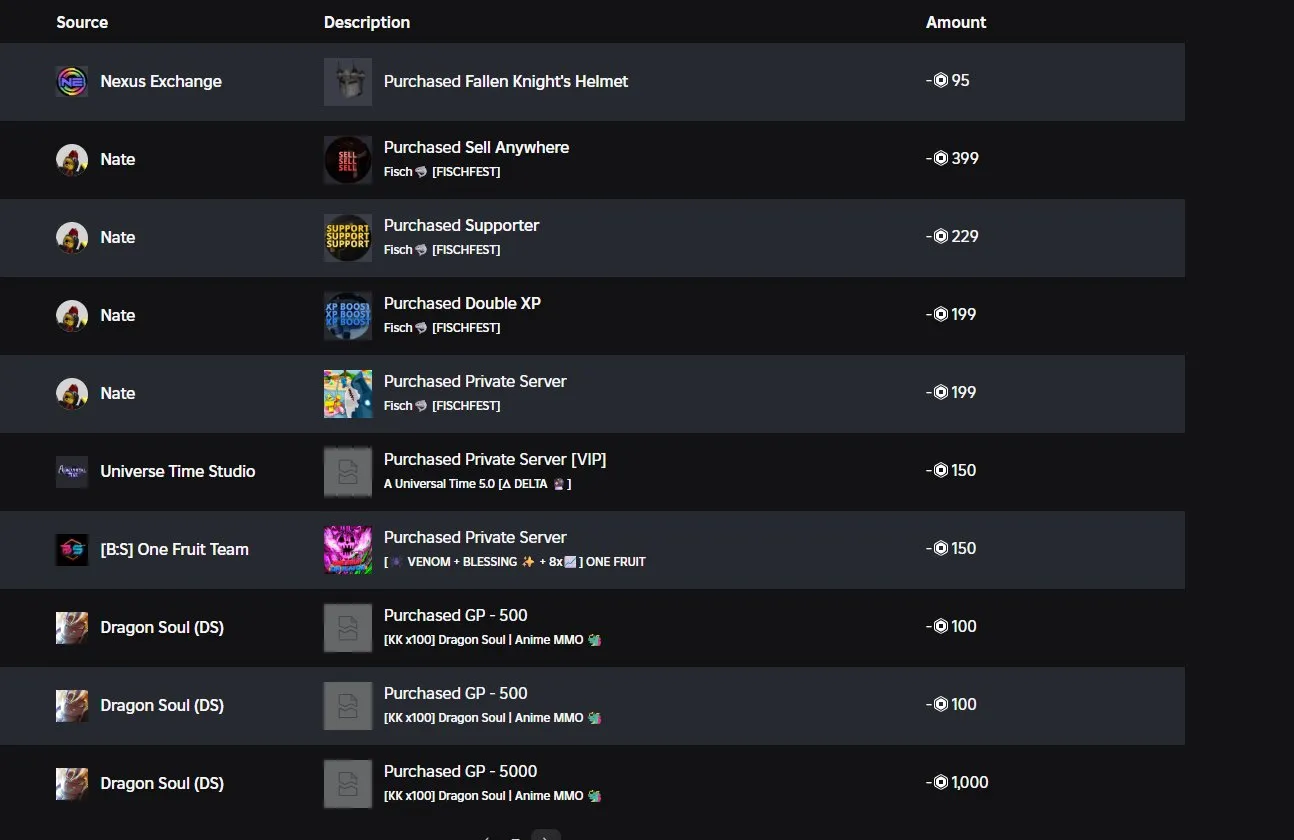Click the Sell Anywhere gamepass thumbnail
Screen dimensions: 1294x840
[x=347, y=159]
